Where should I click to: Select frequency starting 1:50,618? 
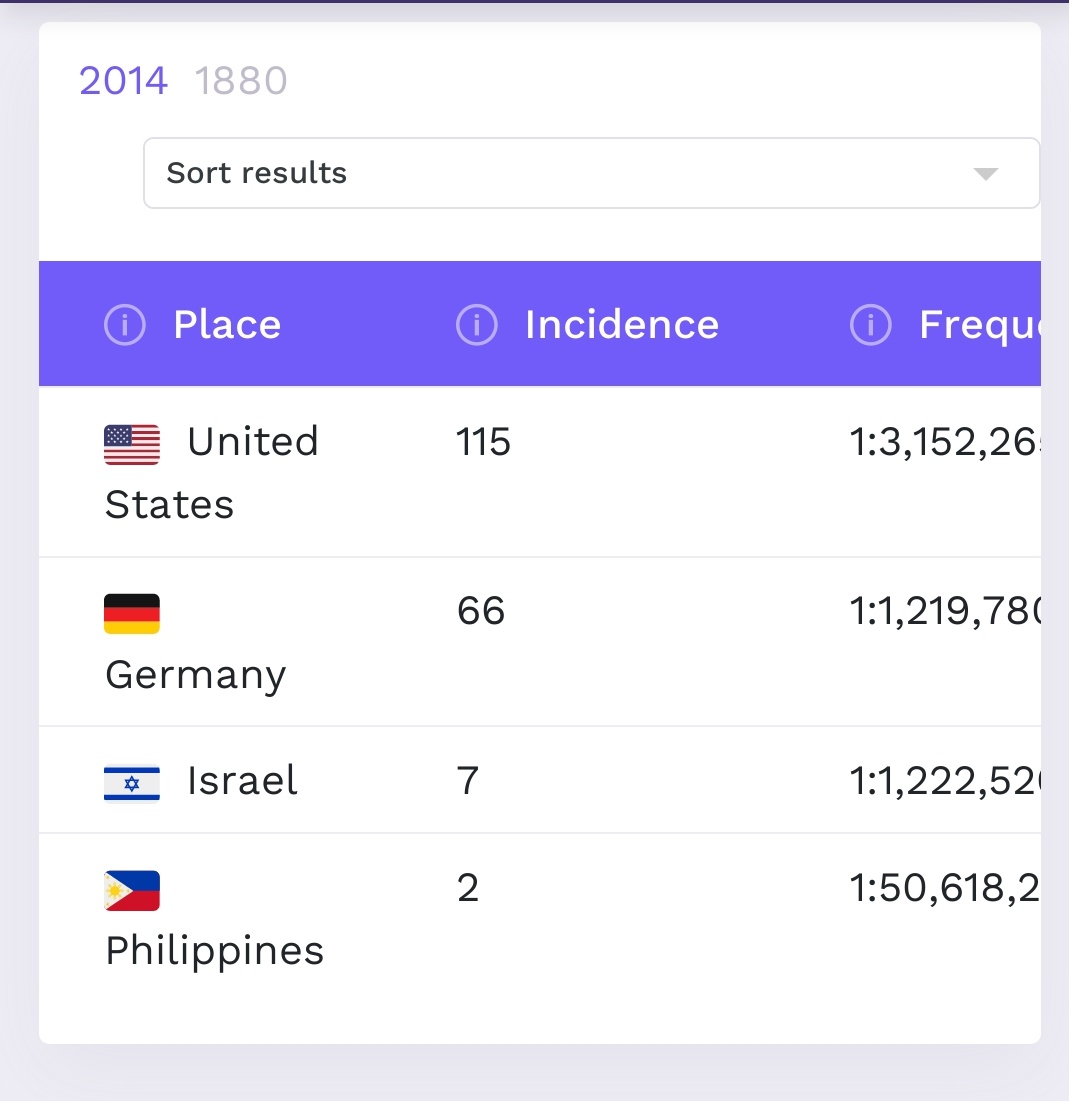pyautogui.click(x=945, y=889)
